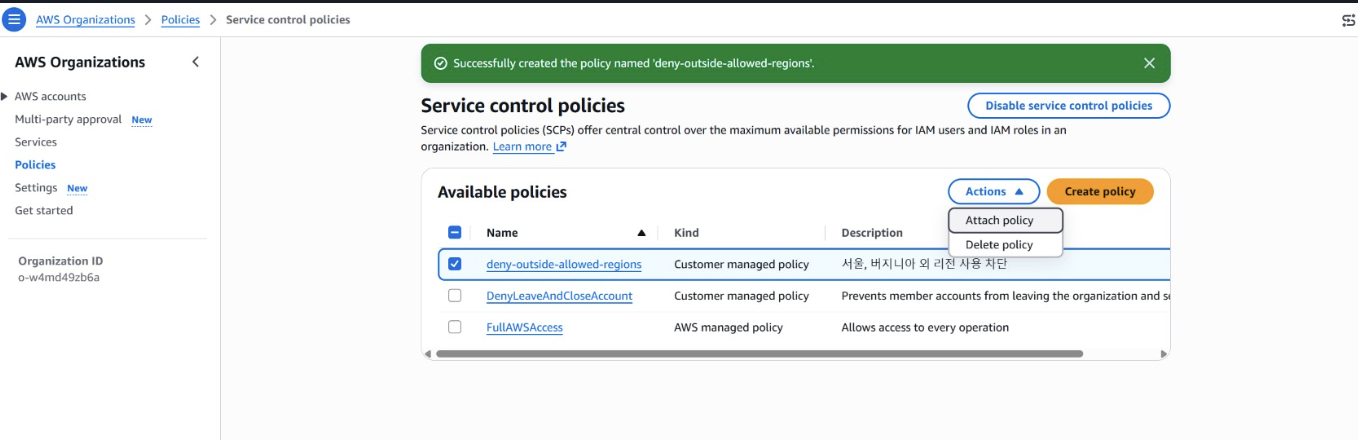This screenshot has height=440, width=1358.
Task: Check the DenyLeaveAndCloseAccount checkbox
Action: point(454,295)
